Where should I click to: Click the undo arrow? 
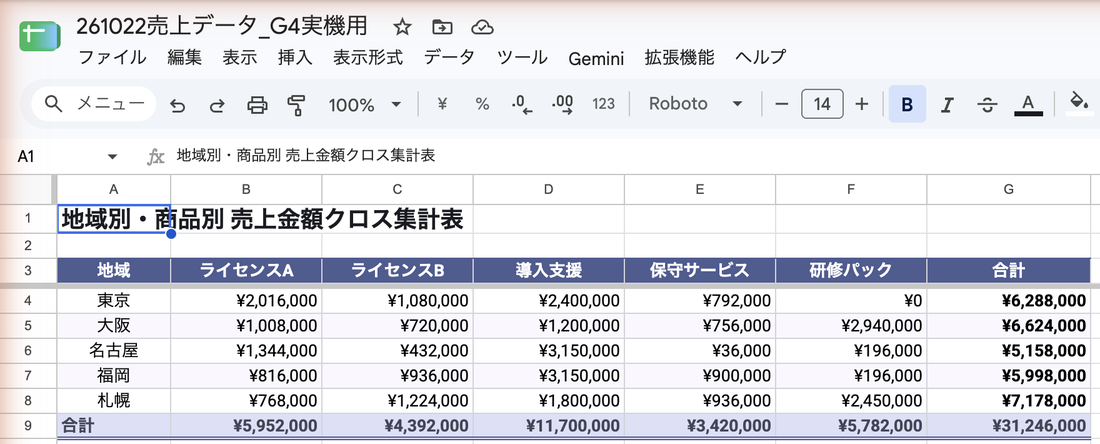coord(177,105)
